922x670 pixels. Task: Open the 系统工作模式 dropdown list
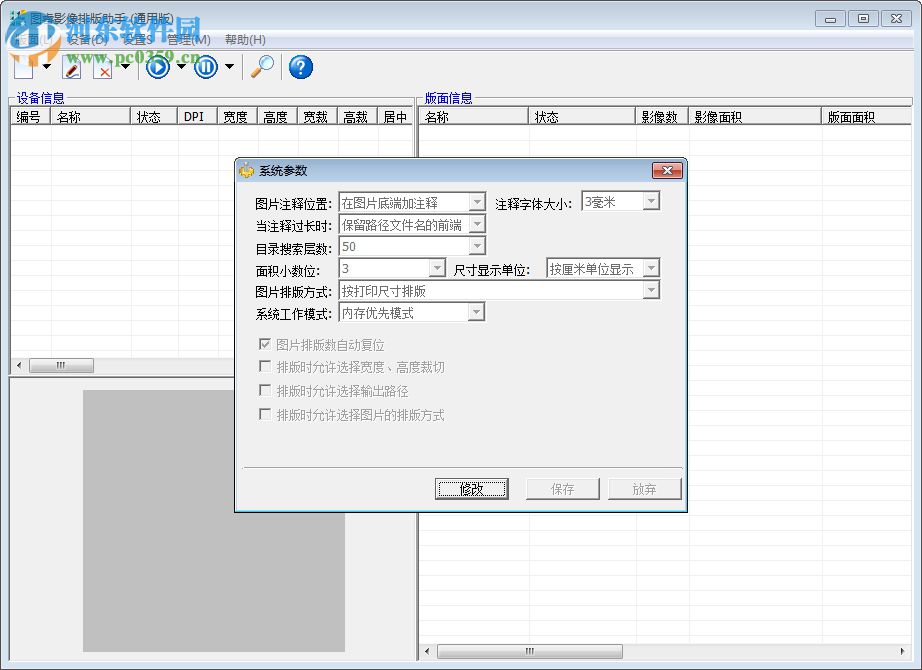477,312
